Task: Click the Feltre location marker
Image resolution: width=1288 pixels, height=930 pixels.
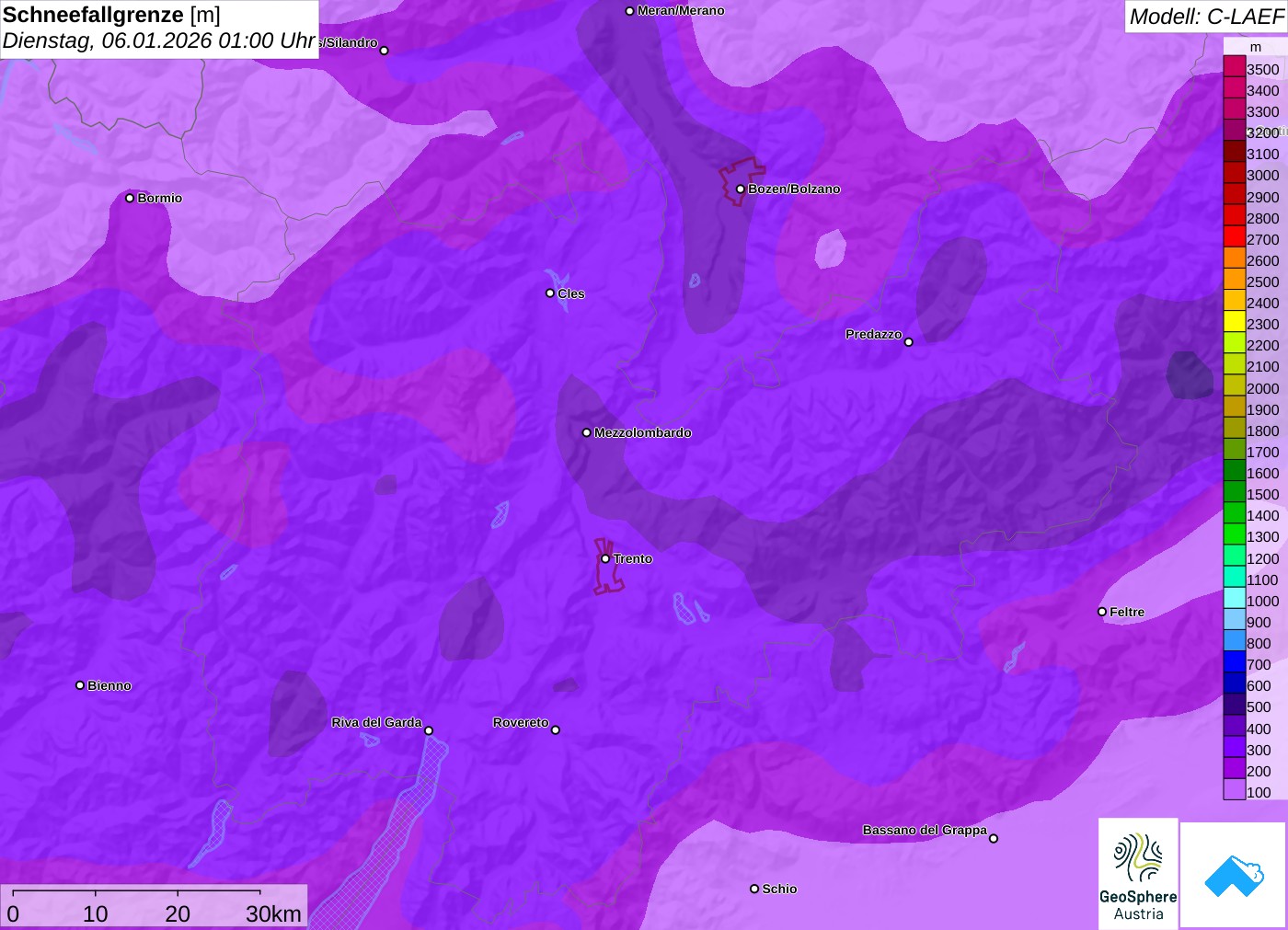Action: click(1102, 612)
